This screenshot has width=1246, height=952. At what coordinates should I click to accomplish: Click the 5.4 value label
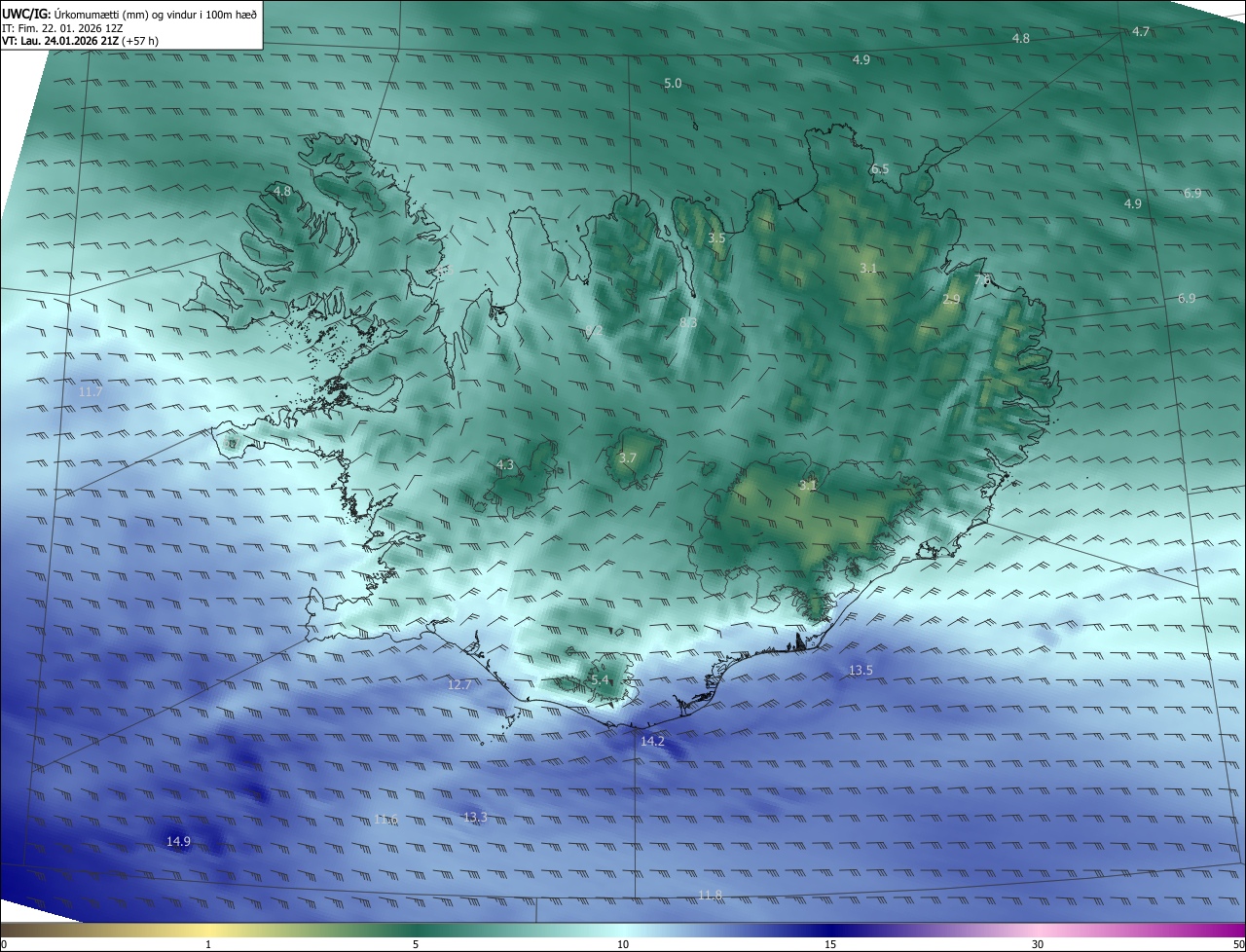coord(600,680)
